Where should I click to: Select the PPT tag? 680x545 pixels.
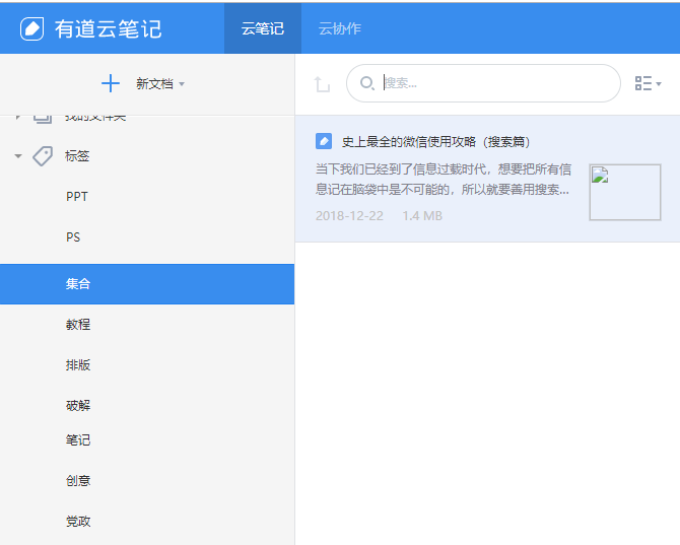click(x=77, y=196)
